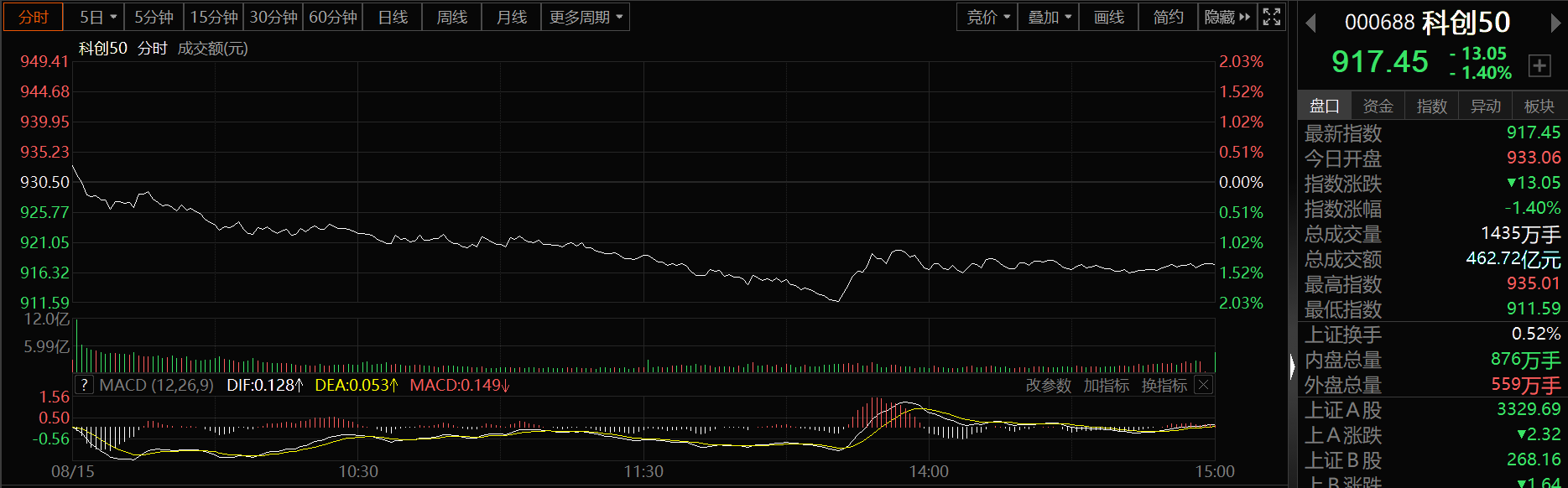Go to previous index with left arrow

click(x=1310, y=23)
